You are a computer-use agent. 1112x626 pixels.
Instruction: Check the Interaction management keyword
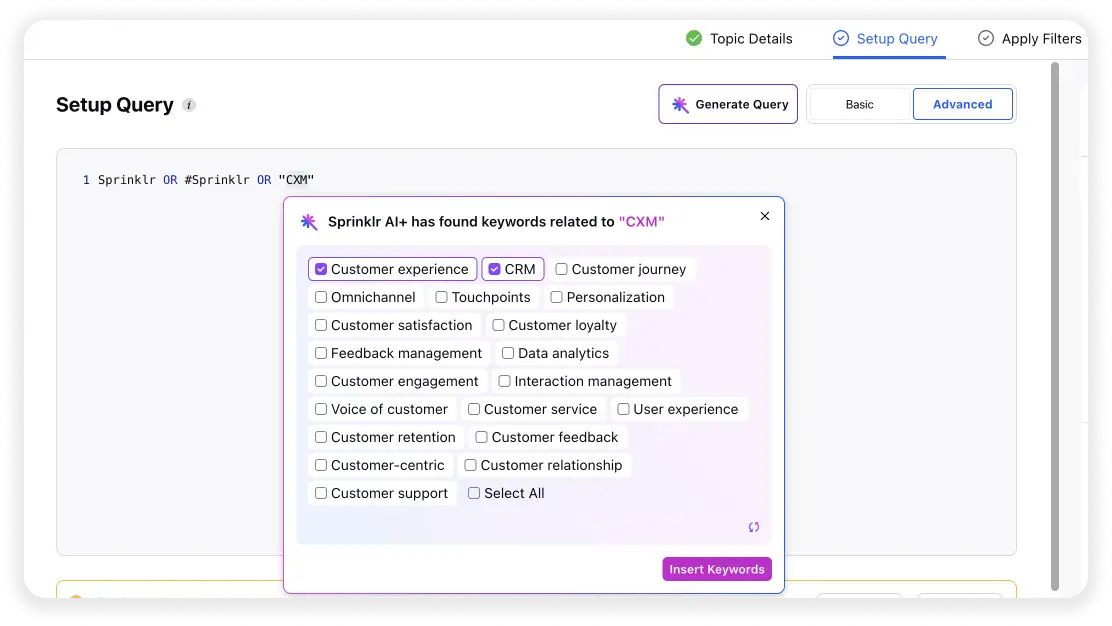pyautogui.click(x=504, y=381)
